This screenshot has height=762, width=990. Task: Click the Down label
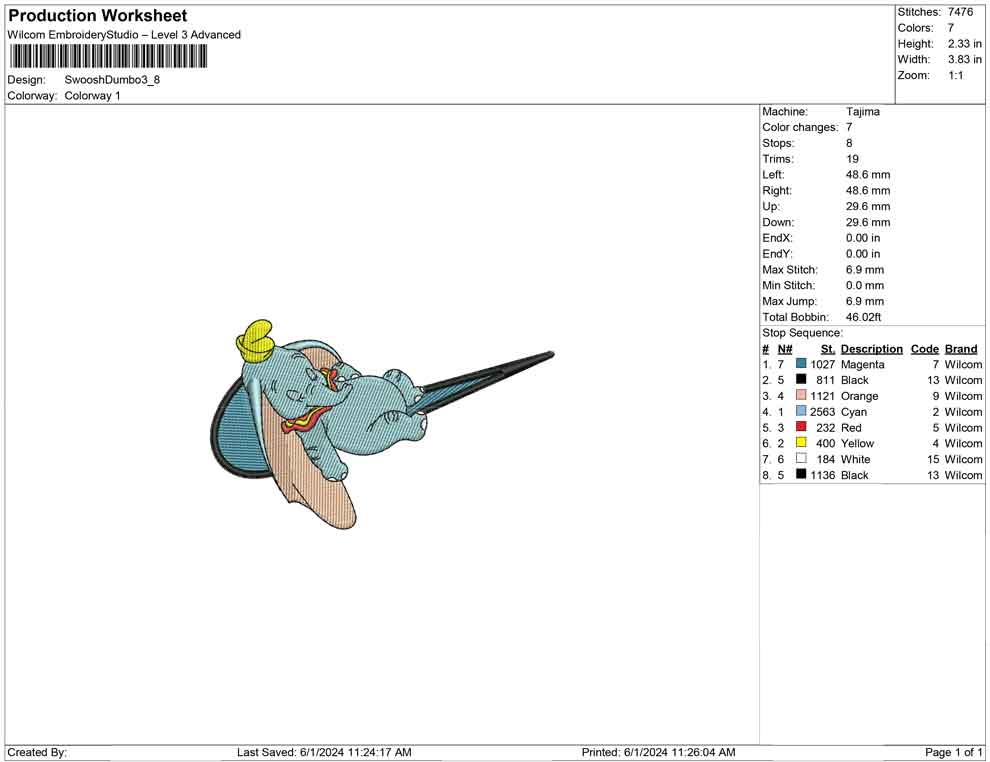(x=778, y=222)
